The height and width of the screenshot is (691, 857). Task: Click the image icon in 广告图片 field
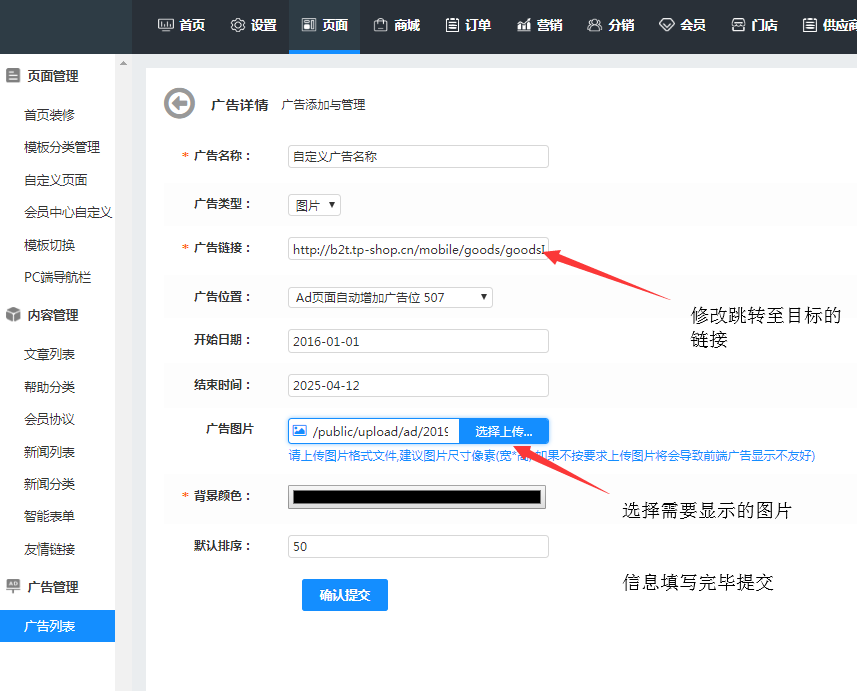tap(299, 431)
